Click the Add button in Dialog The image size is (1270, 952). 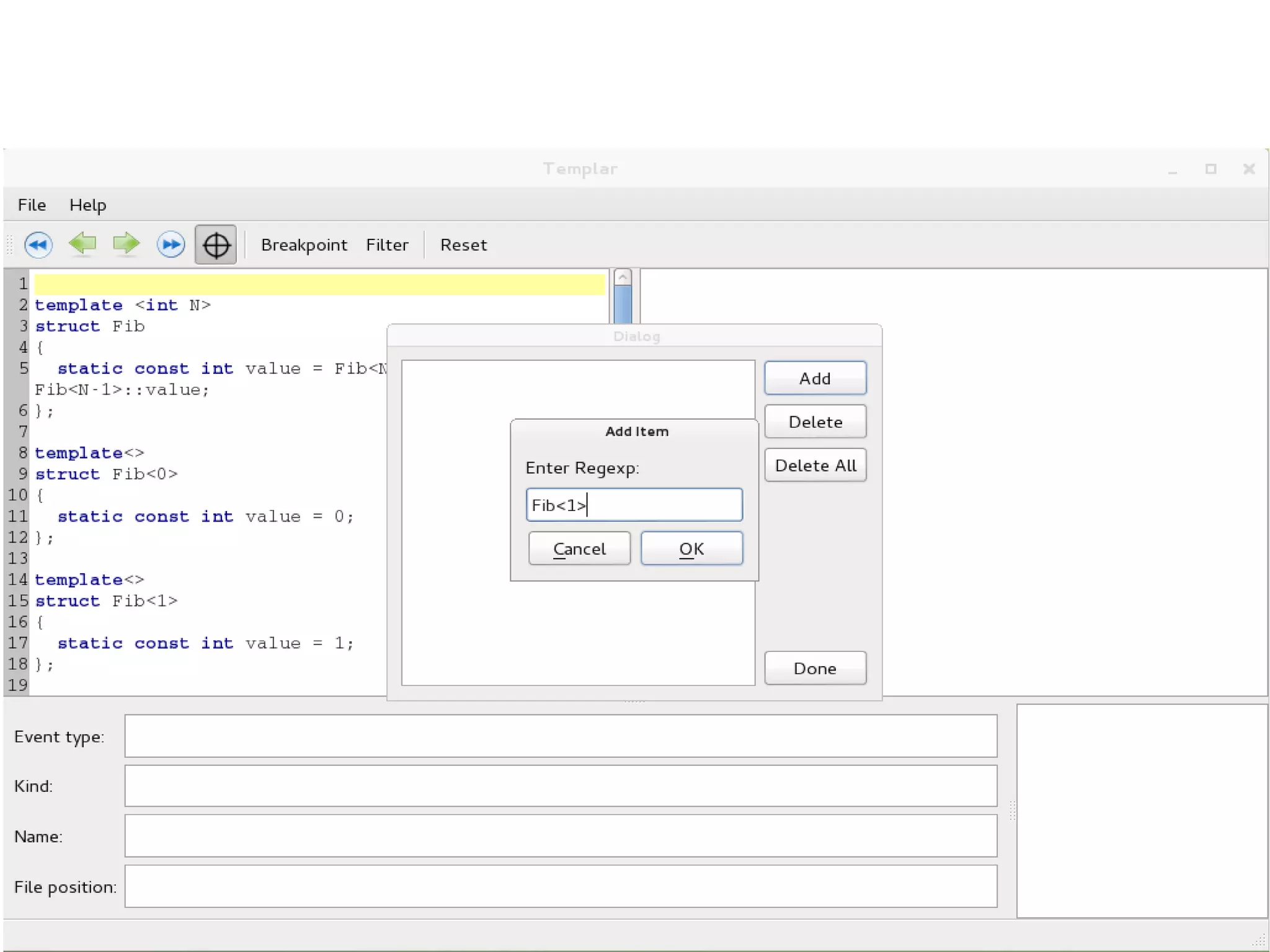coord(814,378)
